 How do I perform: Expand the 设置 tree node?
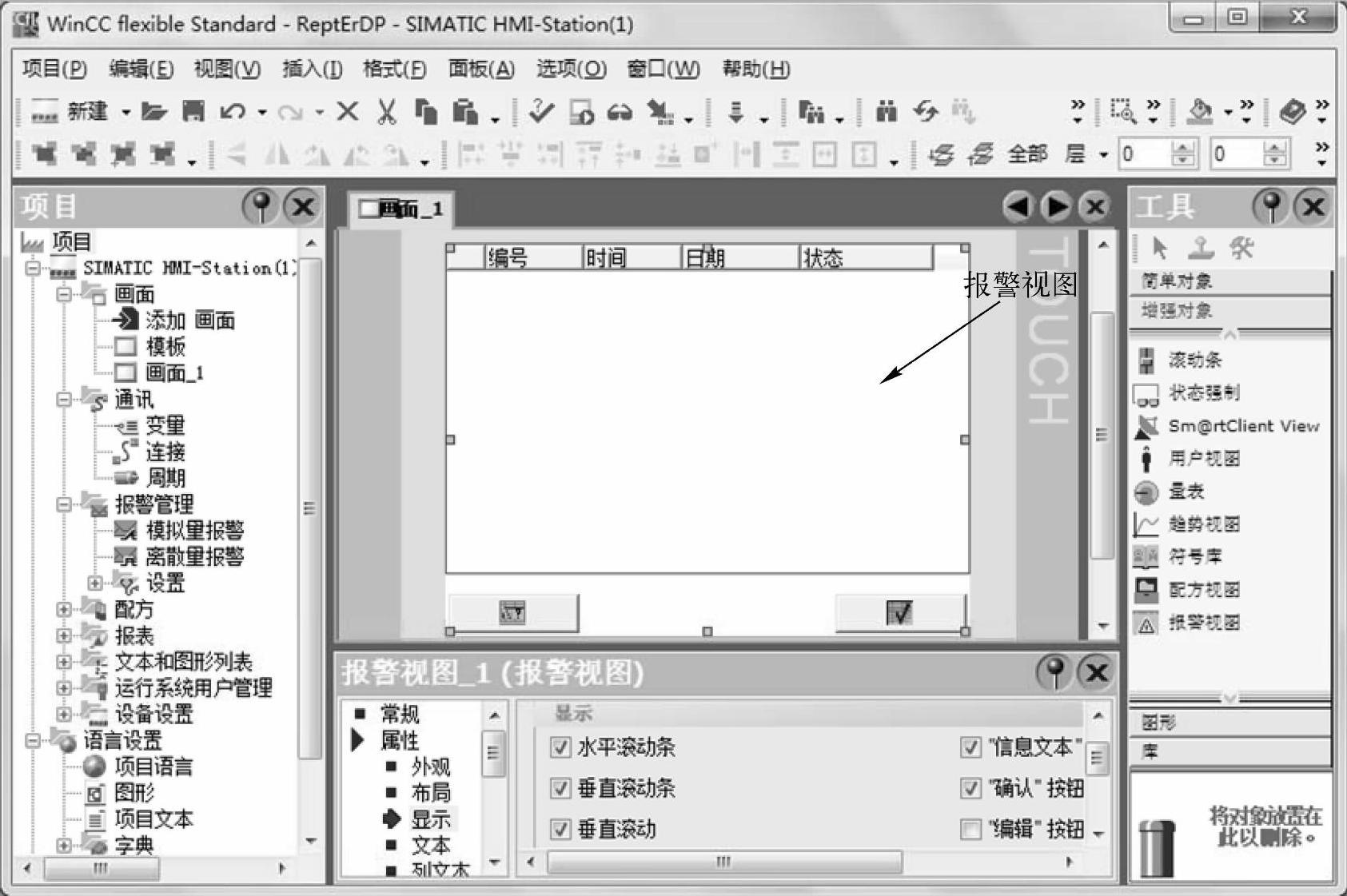coord(95,583)
